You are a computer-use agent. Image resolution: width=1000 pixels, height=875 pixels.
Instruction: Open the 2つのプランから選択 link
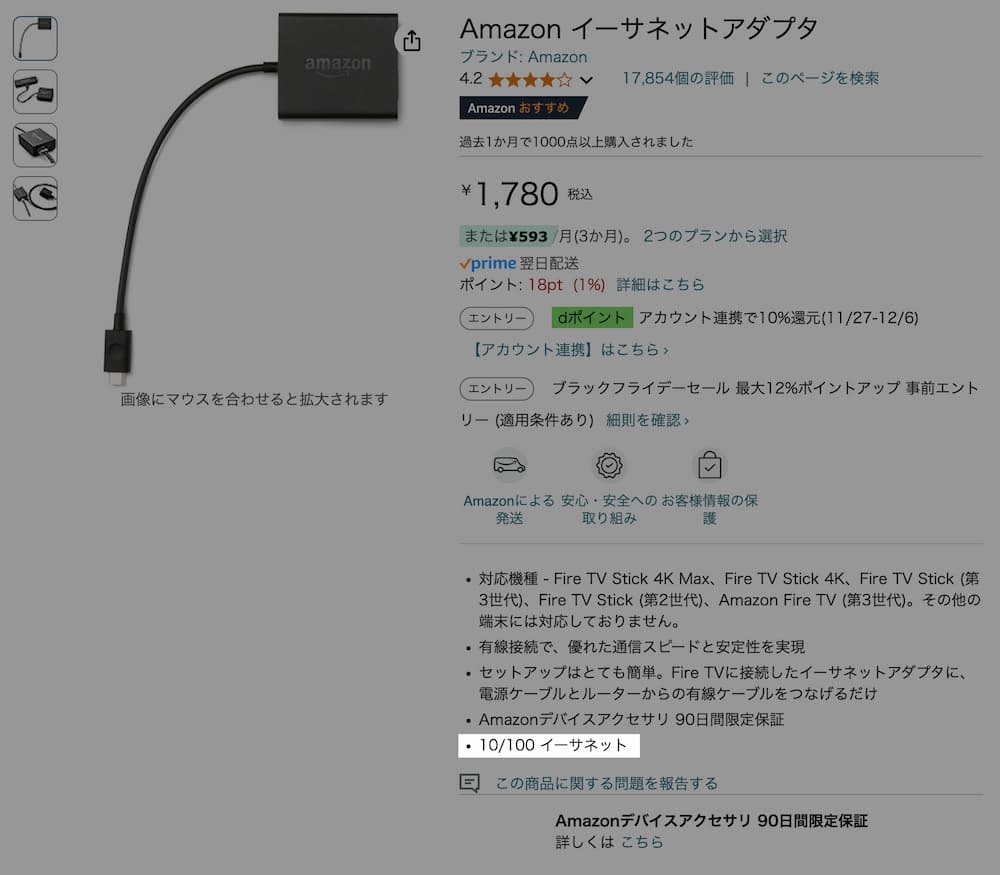715,236
